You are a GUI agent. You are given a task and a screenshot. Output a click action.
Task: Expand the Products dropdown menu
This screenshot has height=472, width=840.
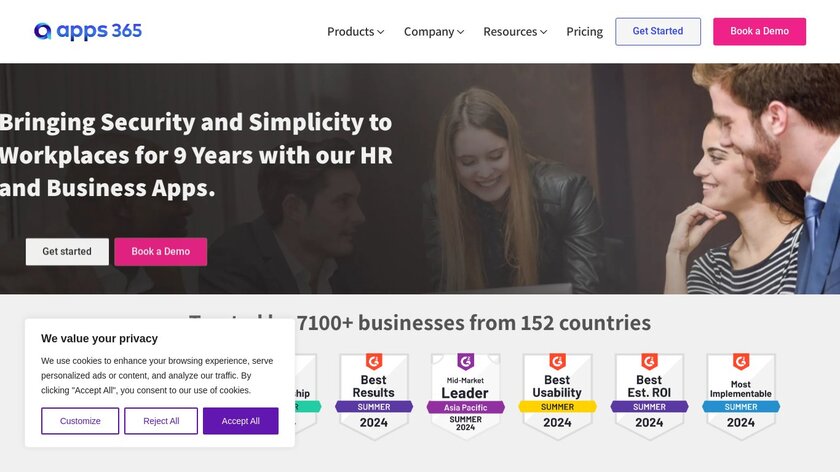click(x=355, y=31)
